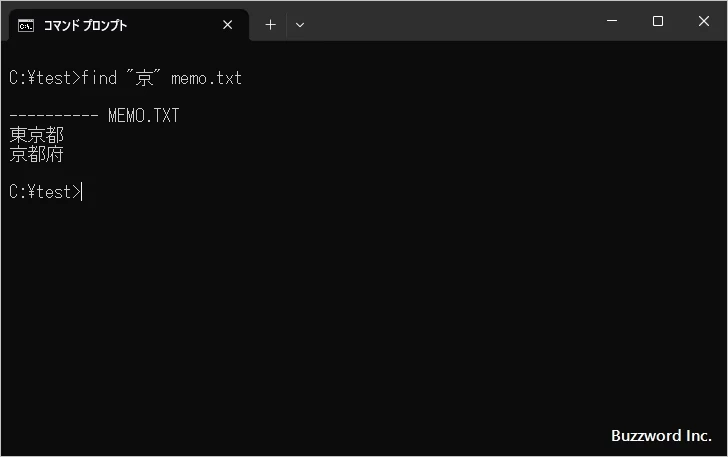728x457 pixels.
Task: Click the empty title bar area
Action: (x=450, y=21)
